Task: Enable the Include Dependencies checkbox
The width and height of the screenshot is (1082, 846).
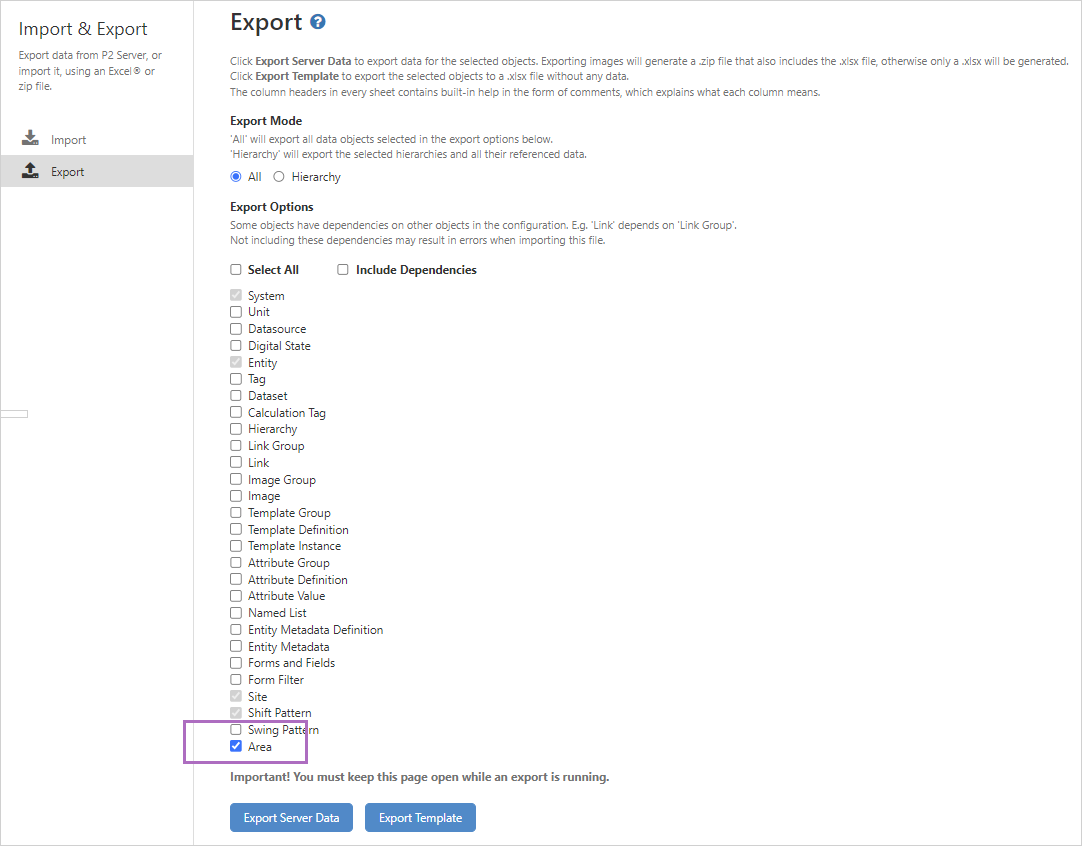Action: point(343,270)
